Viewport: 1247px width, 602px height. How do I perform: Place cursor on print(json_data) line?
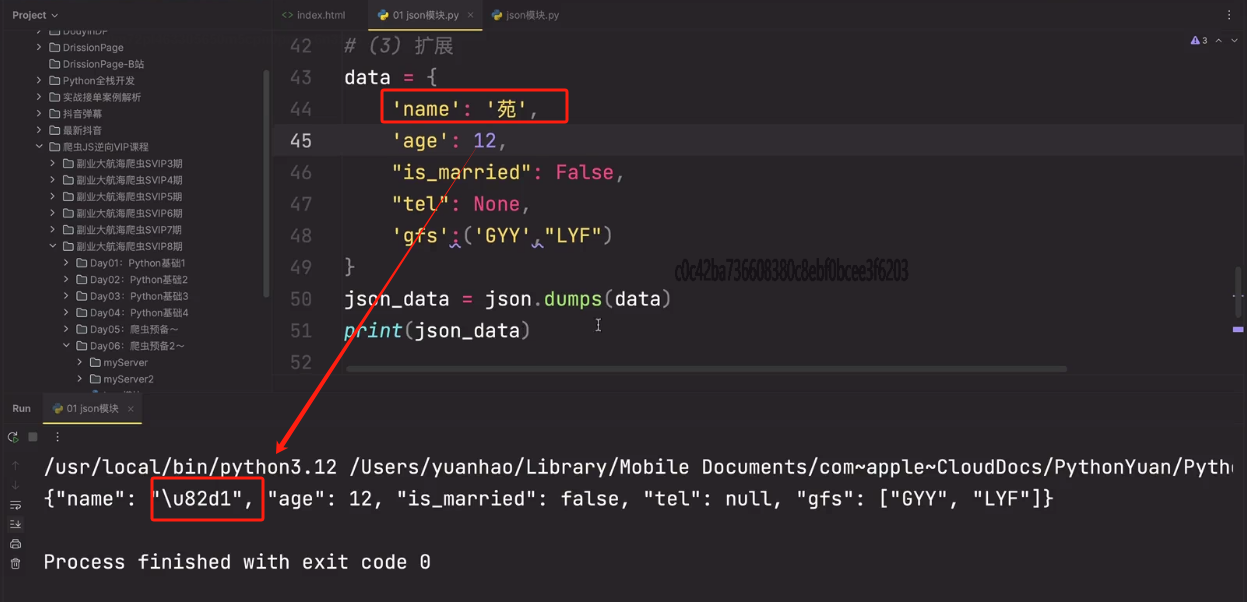point(438,330)
